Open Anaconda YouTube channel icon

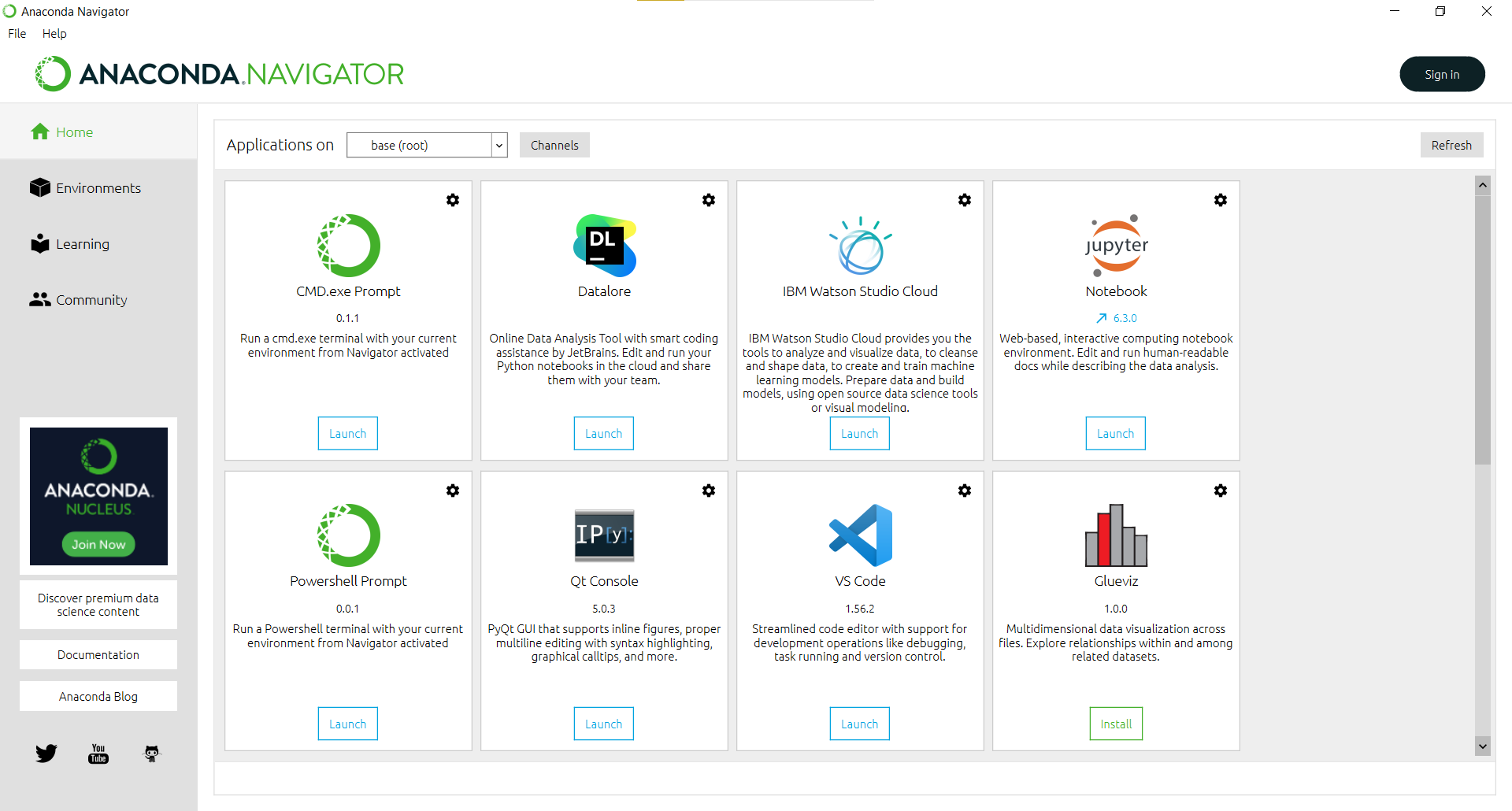(x=98, y=754)
